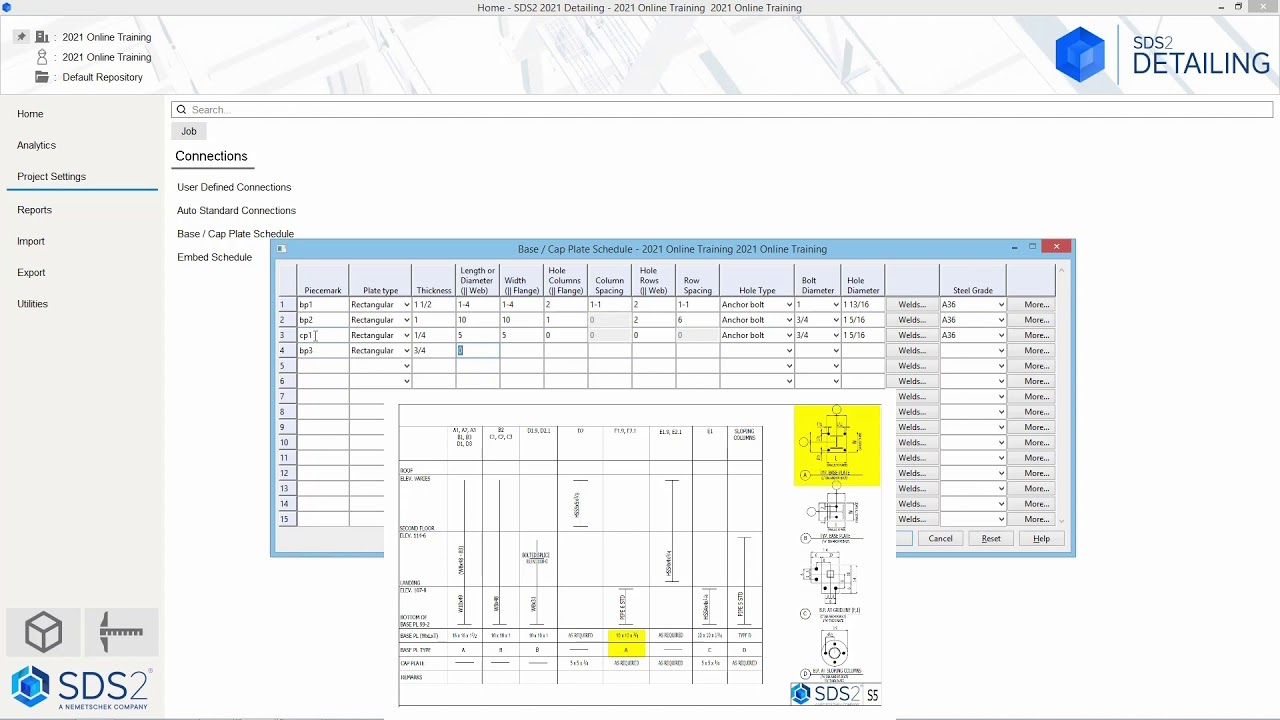Click the building job icon in the header
Image resolution: width=1280 pixels, height=720 pixels.
[42, 37]
